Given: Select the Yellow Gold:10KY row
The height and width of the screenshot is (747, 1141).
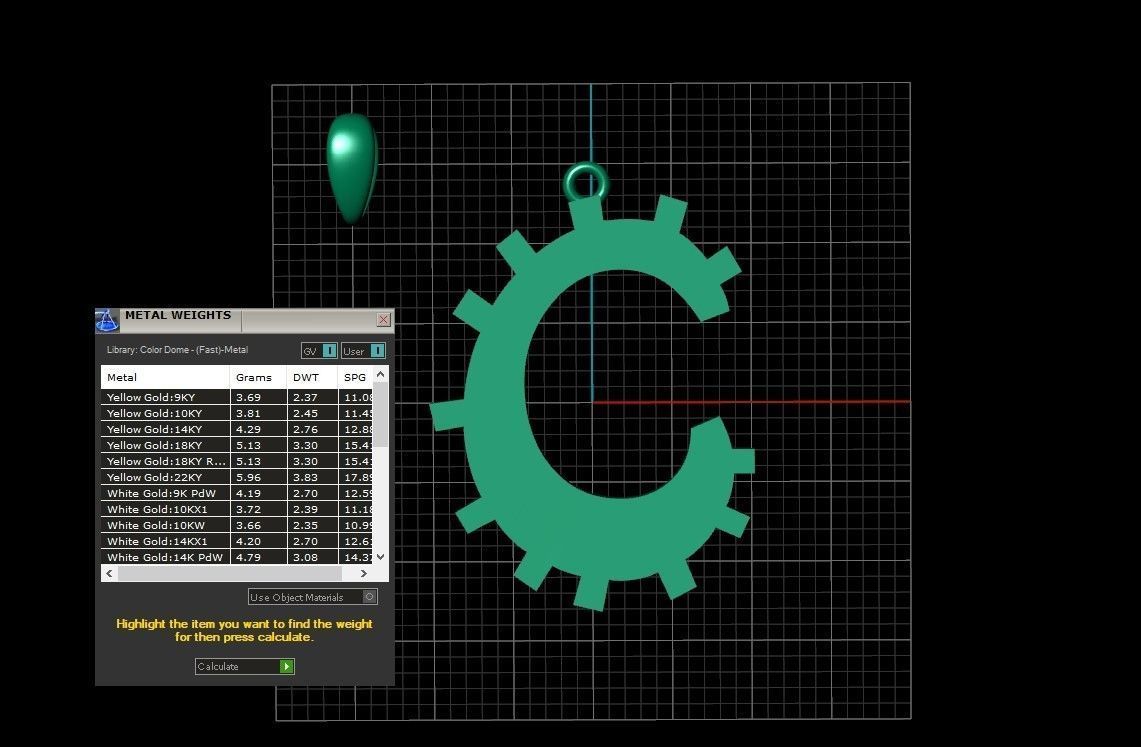Looking at the screenshot, I should click(x=237, y=413).
